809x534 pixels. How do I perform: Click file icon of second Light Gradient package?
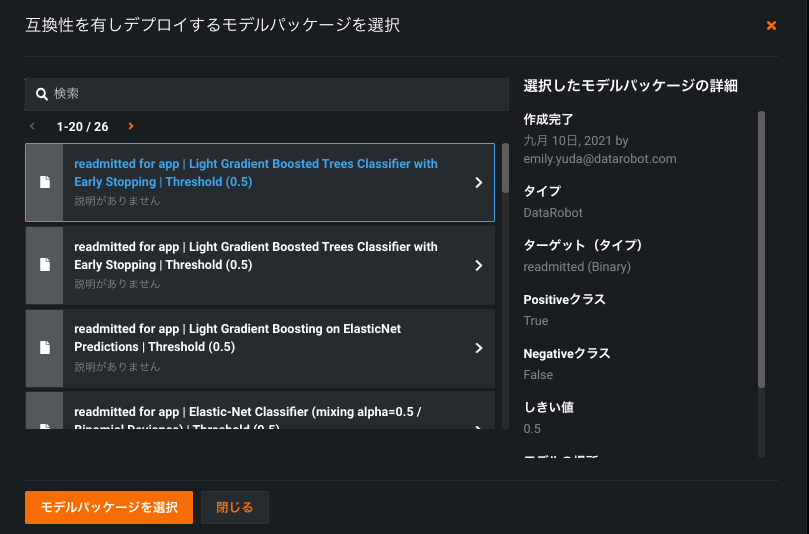[44, 265]
